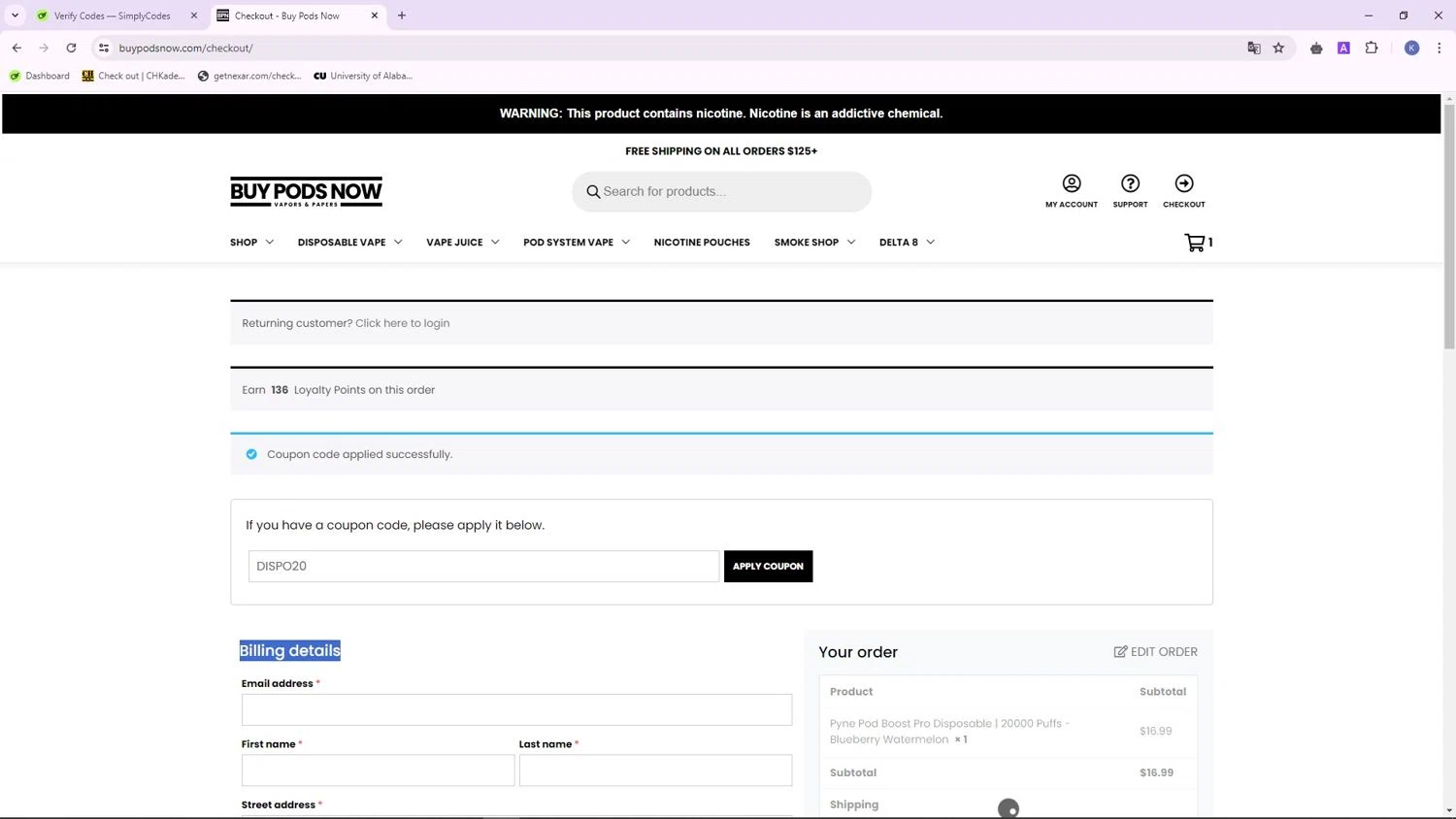Screen dimensions: 1456x819
Task: Open the Check out | CHKade bookmark
Action: coord(134,76)
